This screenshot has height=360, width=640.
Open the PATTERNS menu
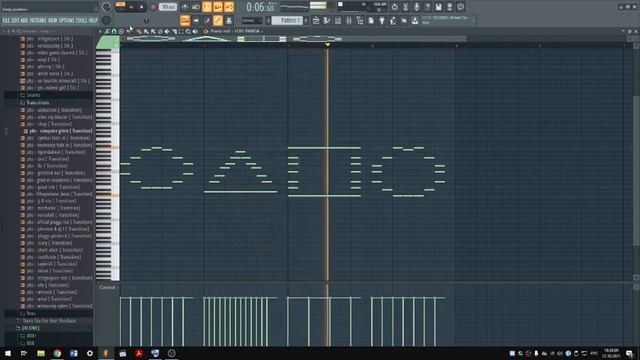[x=38, y=20]
